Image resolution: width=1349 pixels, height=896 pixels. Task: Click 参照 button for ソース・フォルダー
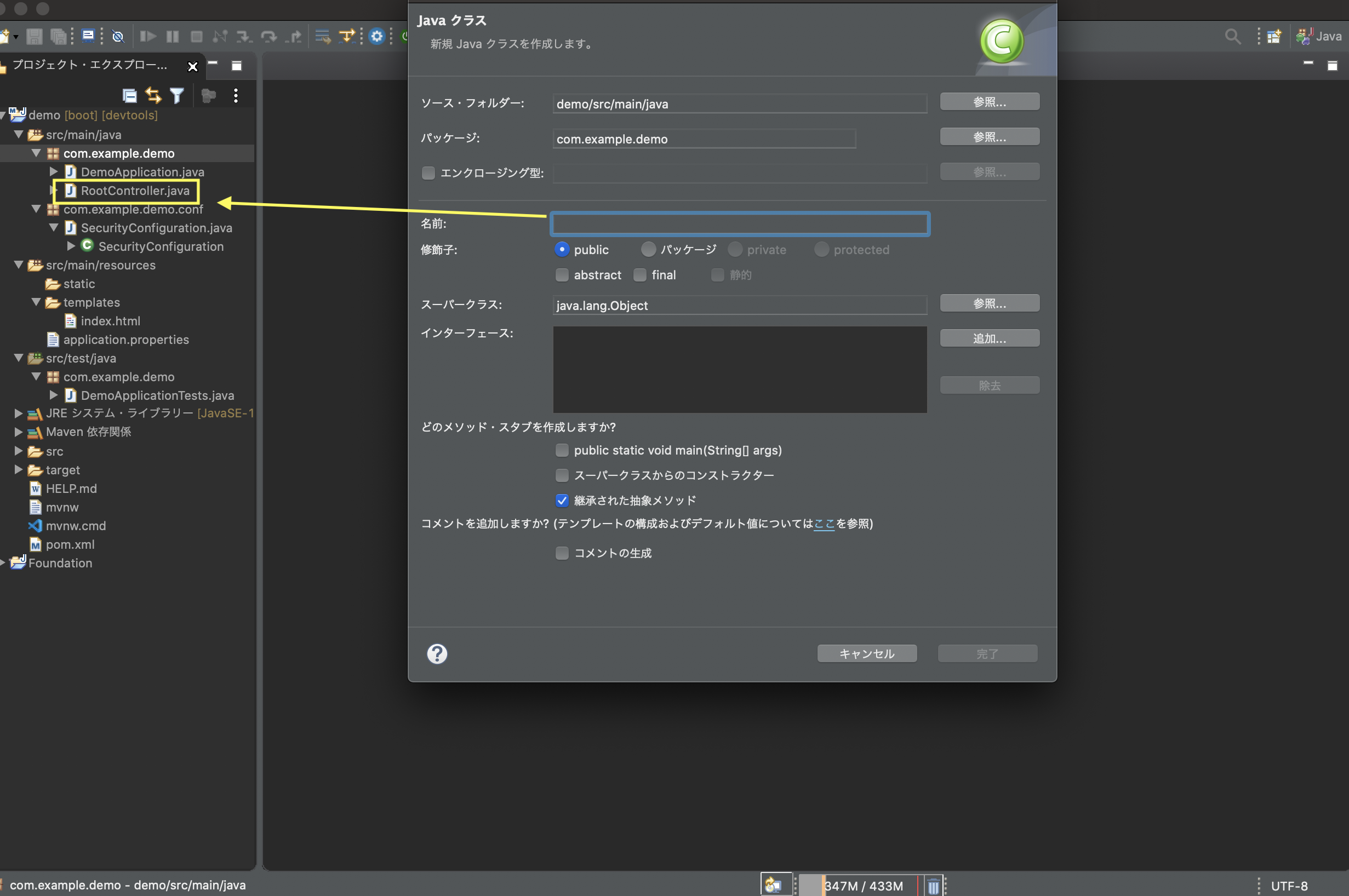pos(990,102)
